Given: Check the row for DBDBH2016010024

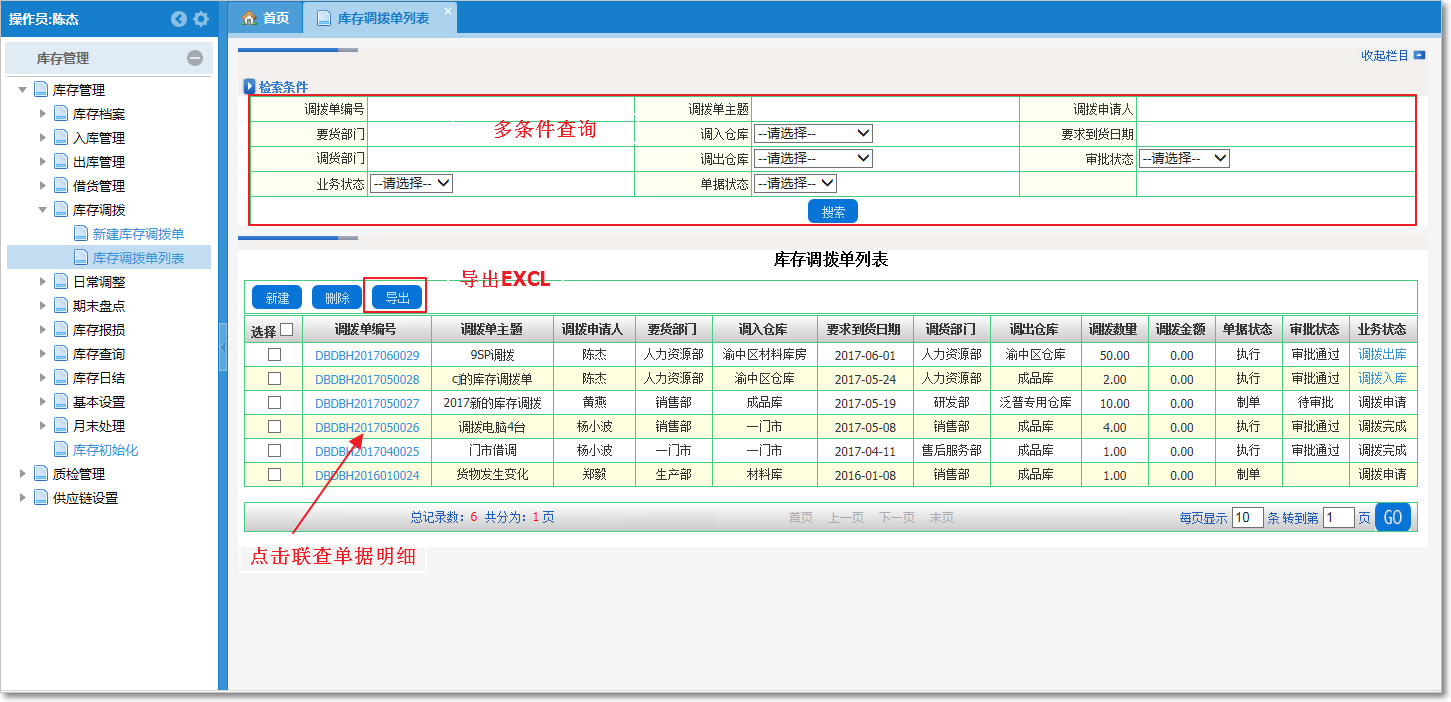Looking at the screenshot, I should tap(274, 475).
